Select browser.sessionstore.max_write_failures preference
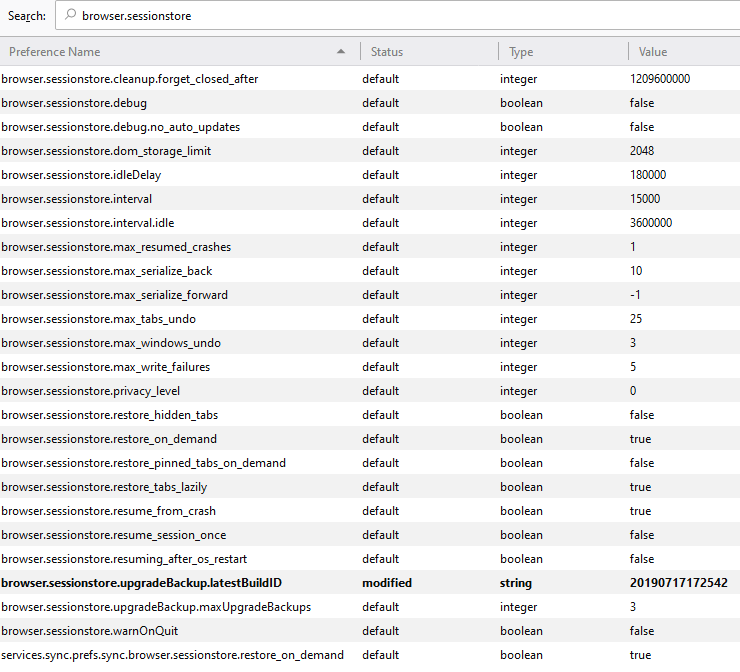This screenshot has height=672, width=740. (106, 367)
